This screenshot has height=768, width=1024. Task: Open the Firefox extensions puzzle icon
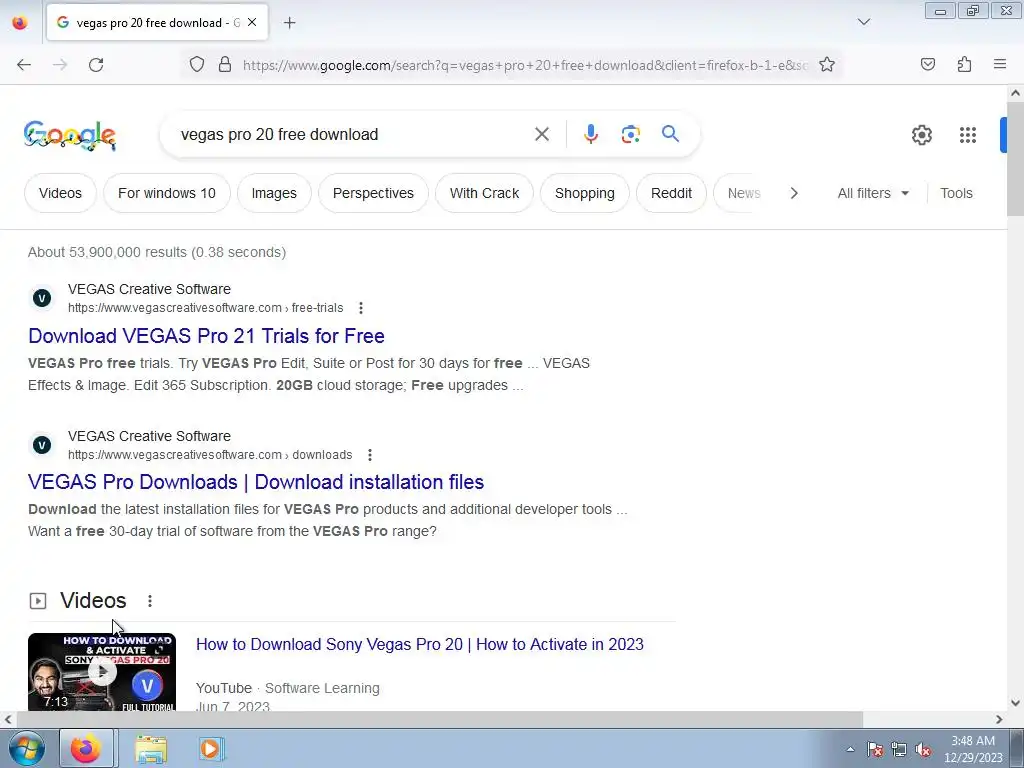[964, 65]
